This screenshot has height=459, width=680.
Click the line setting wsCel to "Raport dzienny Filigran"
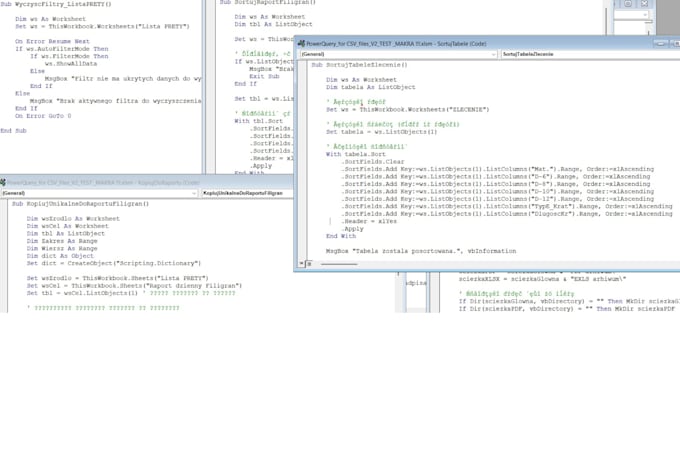134,286
